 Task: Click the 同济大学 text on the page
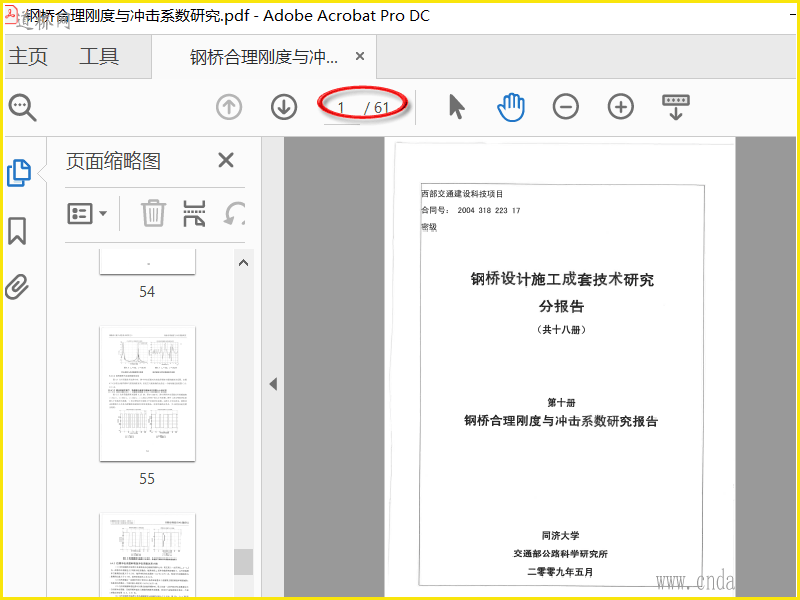pos(560,535)
